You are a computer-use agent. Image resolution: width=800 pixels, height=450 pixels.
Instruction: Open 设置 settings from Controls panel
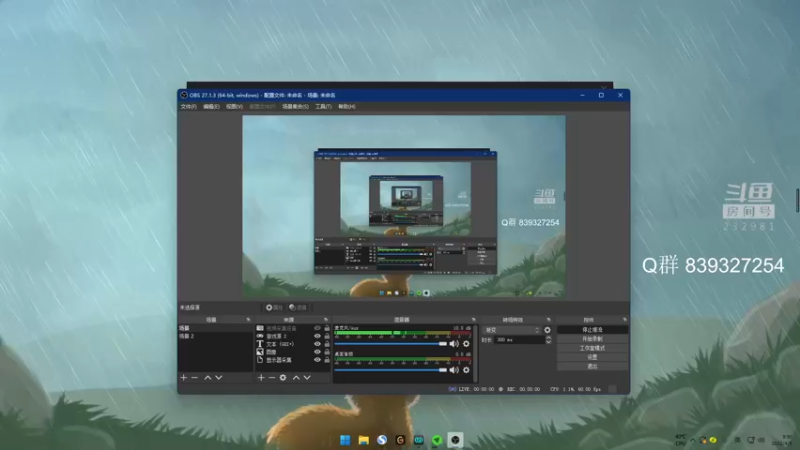pos(592,357)
